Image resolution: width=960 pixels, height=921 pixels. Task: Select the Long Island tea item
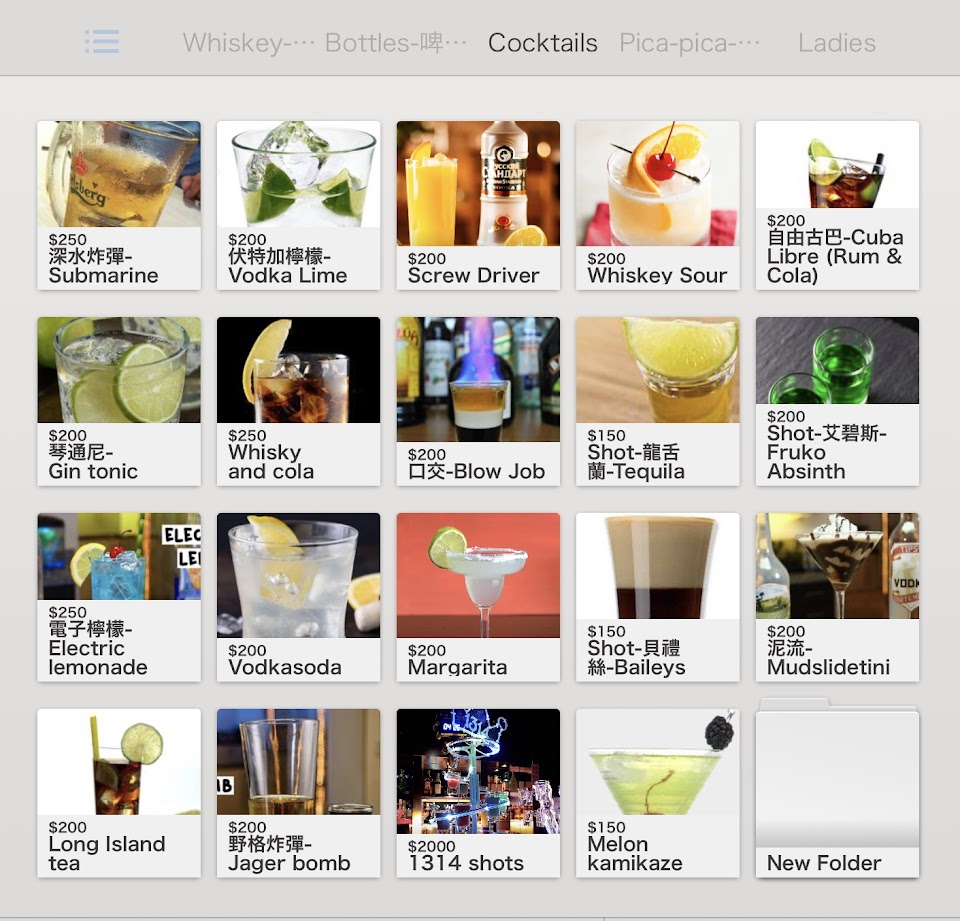click(x=119, y=793)
